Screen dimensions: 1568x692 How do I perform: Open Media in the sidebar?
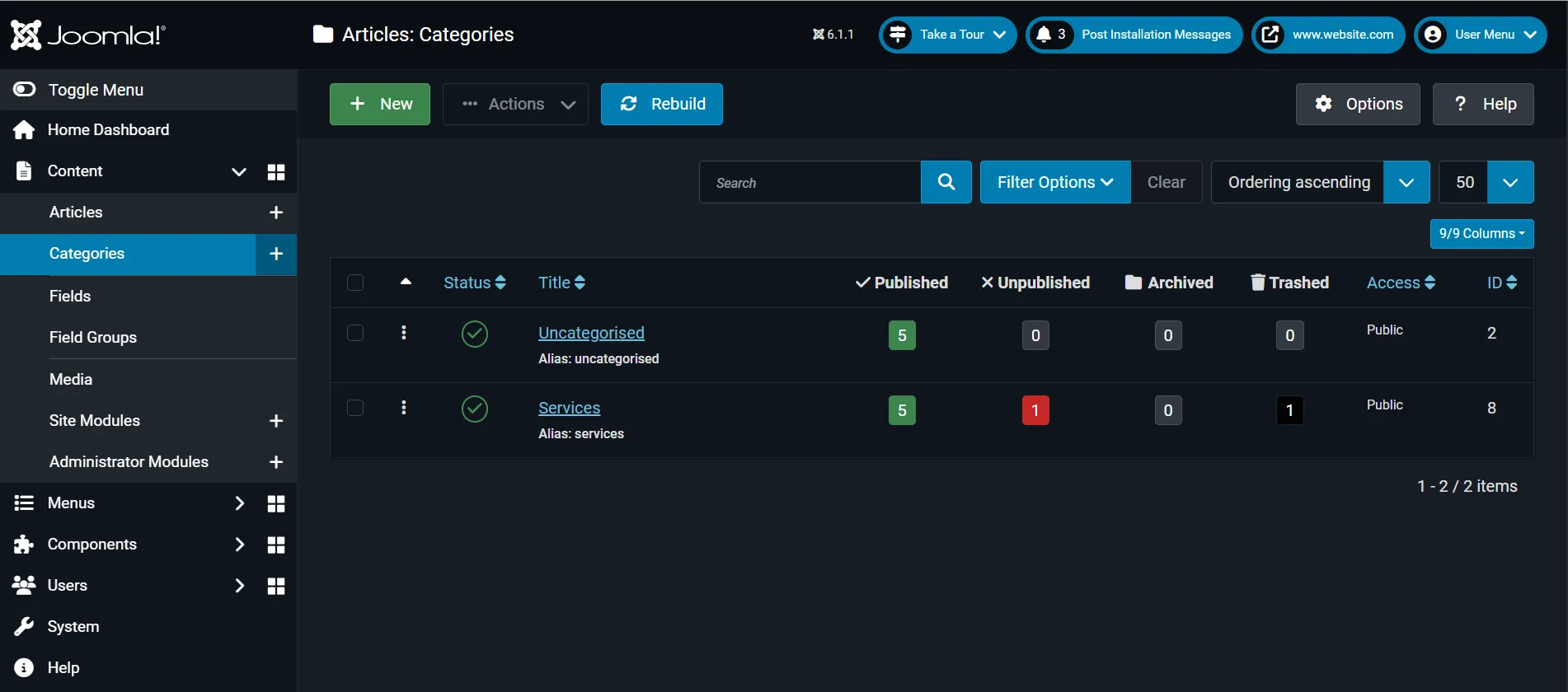[71, 380]
